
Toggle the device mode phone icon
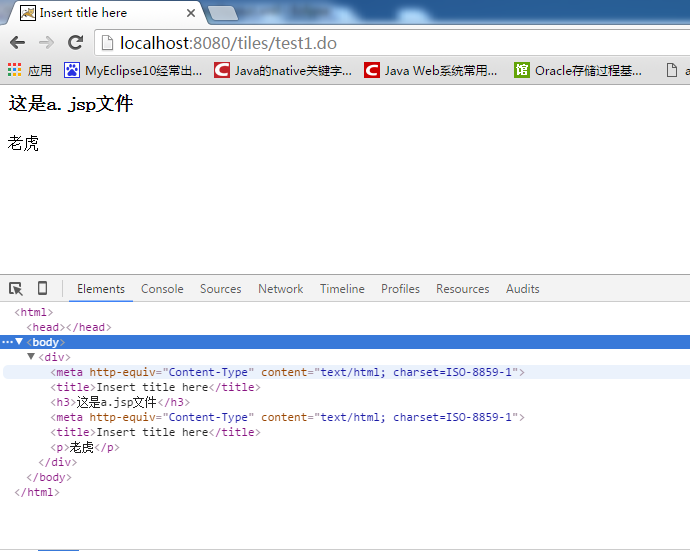tap(42, 289)
